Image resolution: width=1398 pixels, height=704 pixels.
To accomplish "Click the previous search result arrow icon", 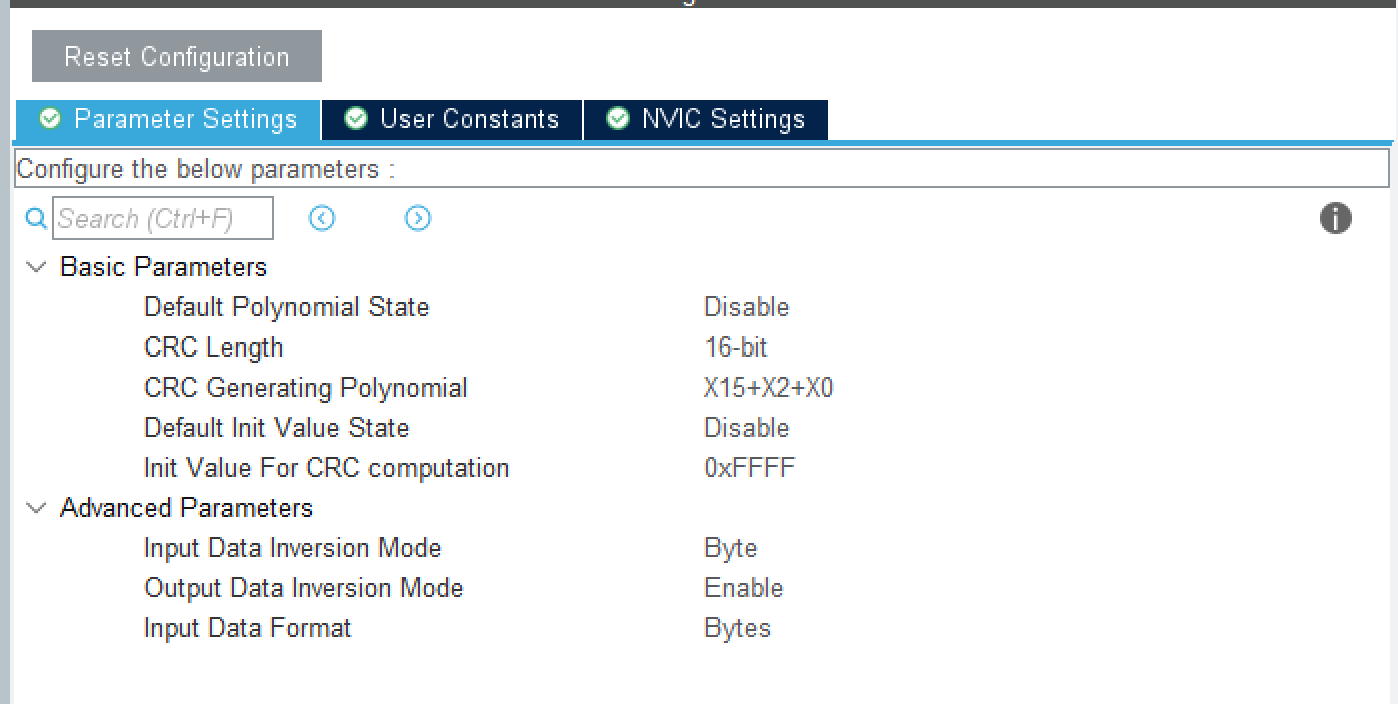I will point(322,218).
